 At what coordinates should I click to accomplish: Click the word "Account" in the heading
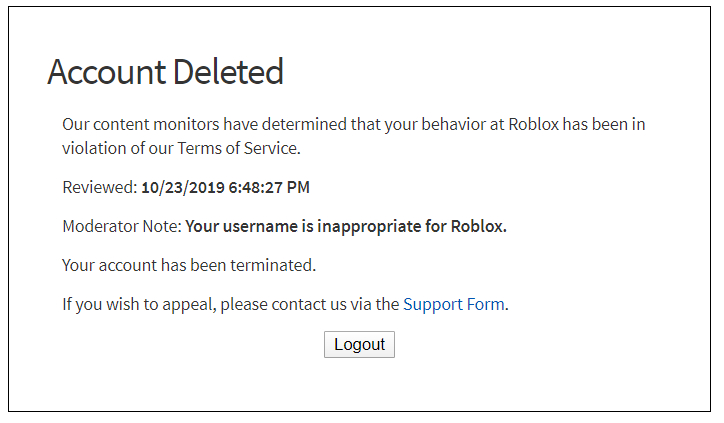(106, 72)
